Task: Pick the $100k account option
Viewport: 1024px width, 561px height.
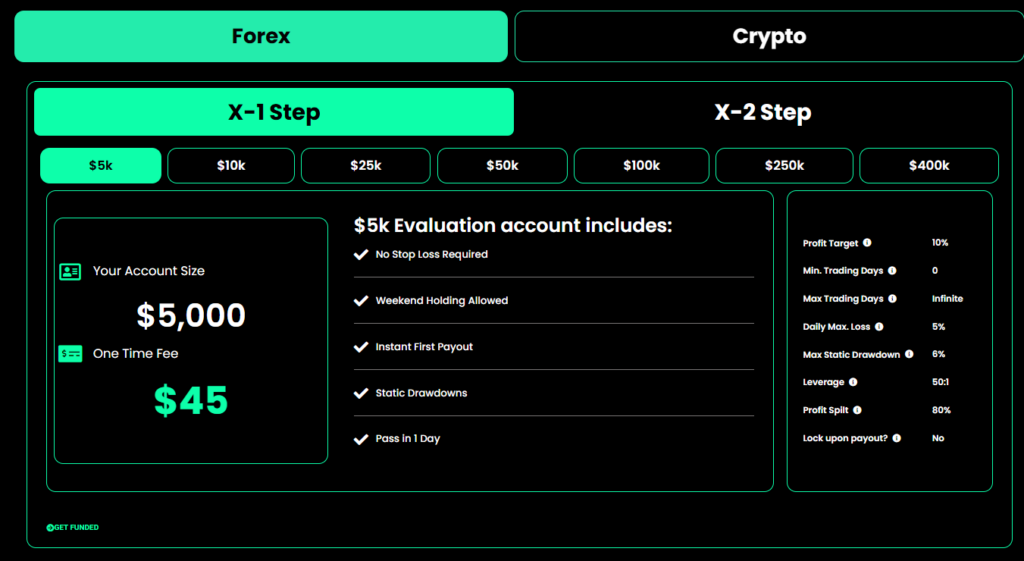Action: (641, 166)
